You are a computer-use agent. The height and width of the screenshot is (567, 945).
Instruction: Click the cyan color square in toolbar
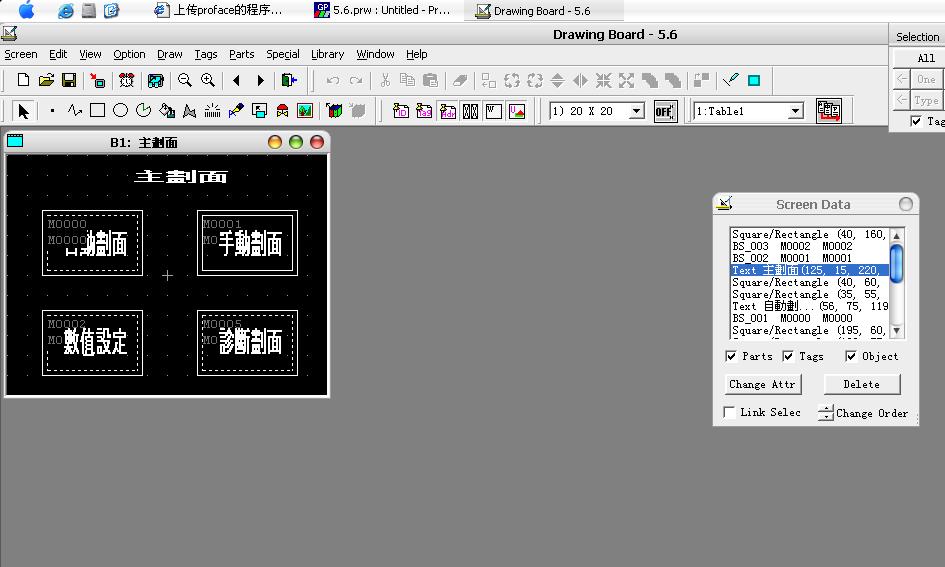point(754,80)
